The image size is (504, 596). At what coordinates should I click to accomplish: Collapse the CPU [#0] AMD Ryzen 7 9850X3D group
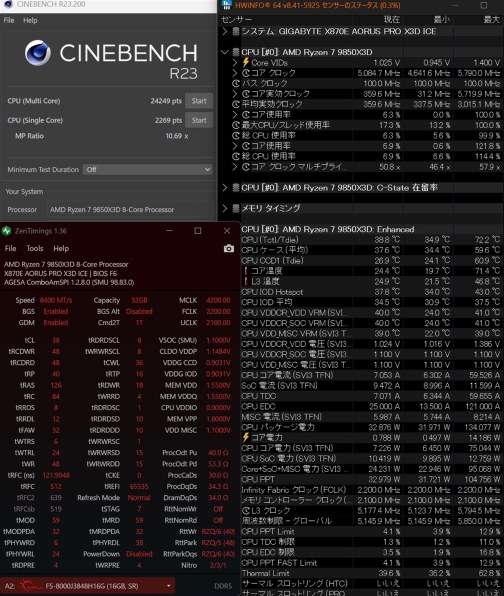click(224, 52)
